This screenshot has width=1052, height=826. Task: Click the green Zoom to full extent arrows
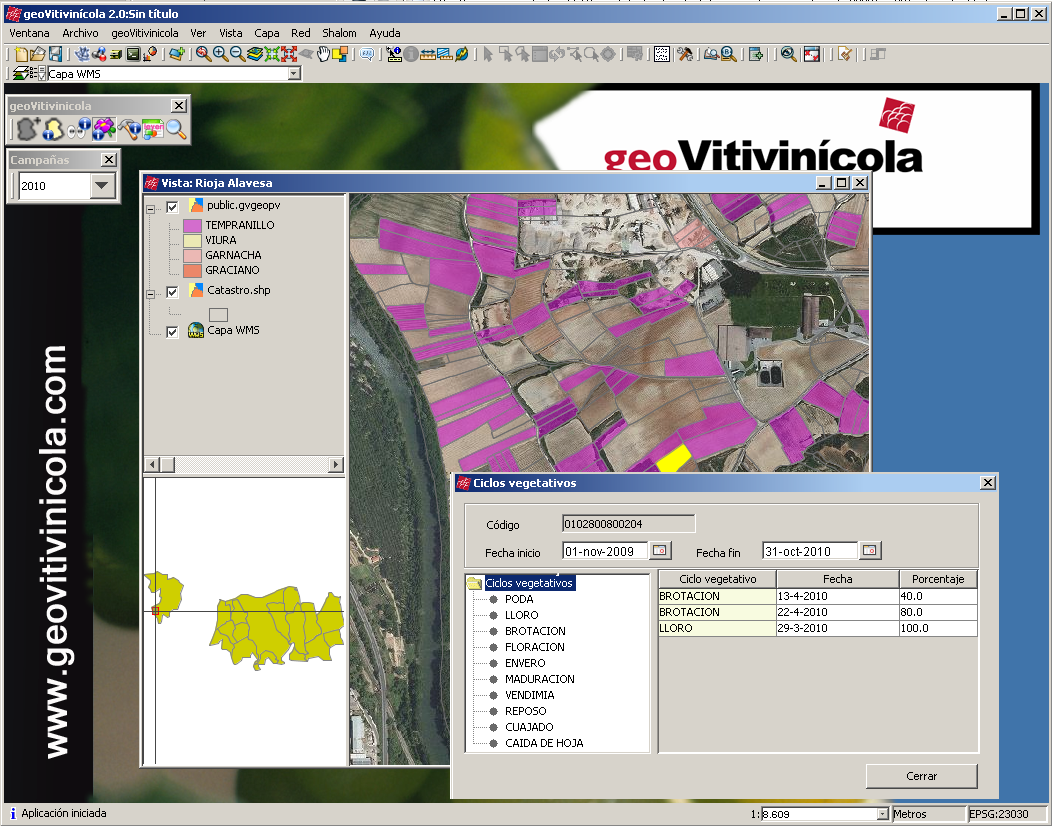tap(272, 54)
